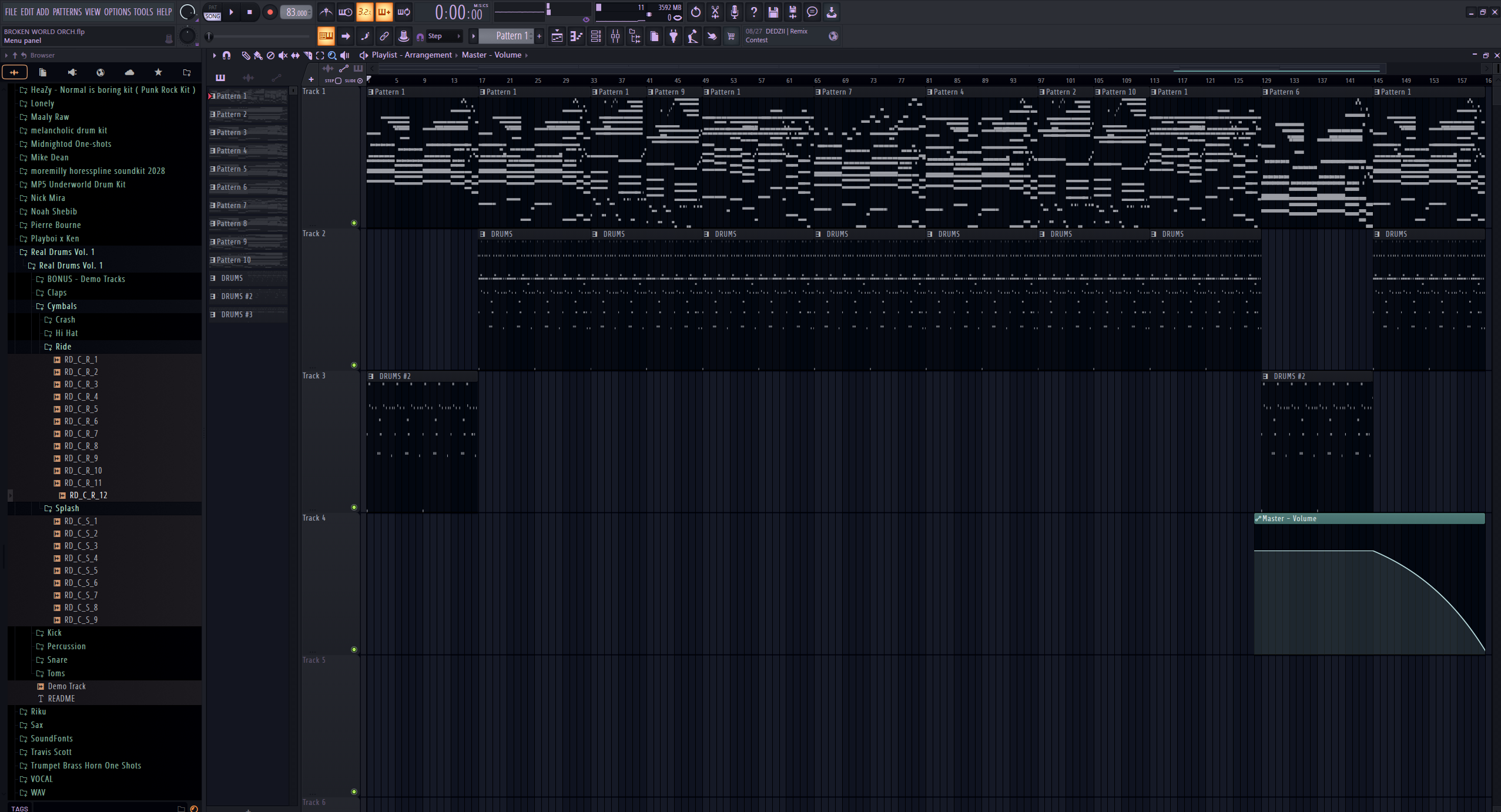Open the PATTERNS menu
1501x812 pixels.
[67, 12]
